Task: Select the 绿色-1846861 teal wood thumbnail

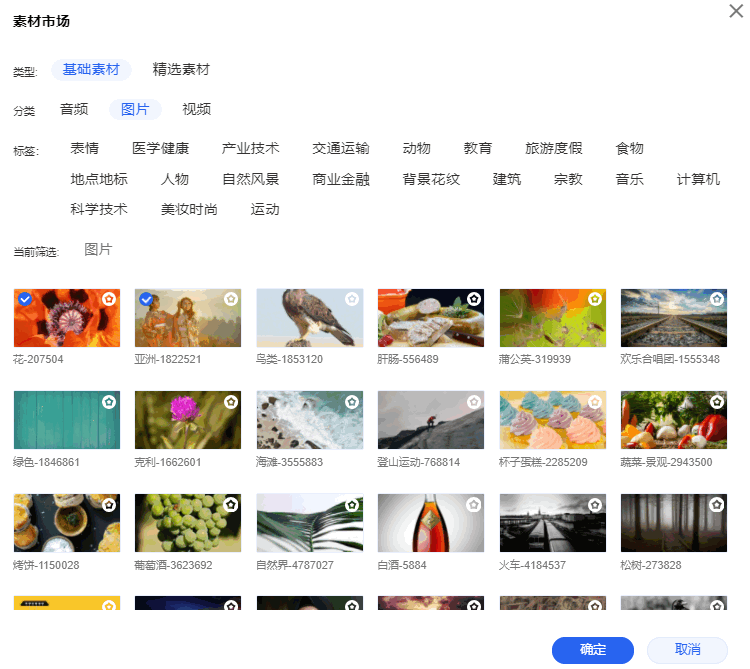Action: pyautogui.click(x=67, y=420)
